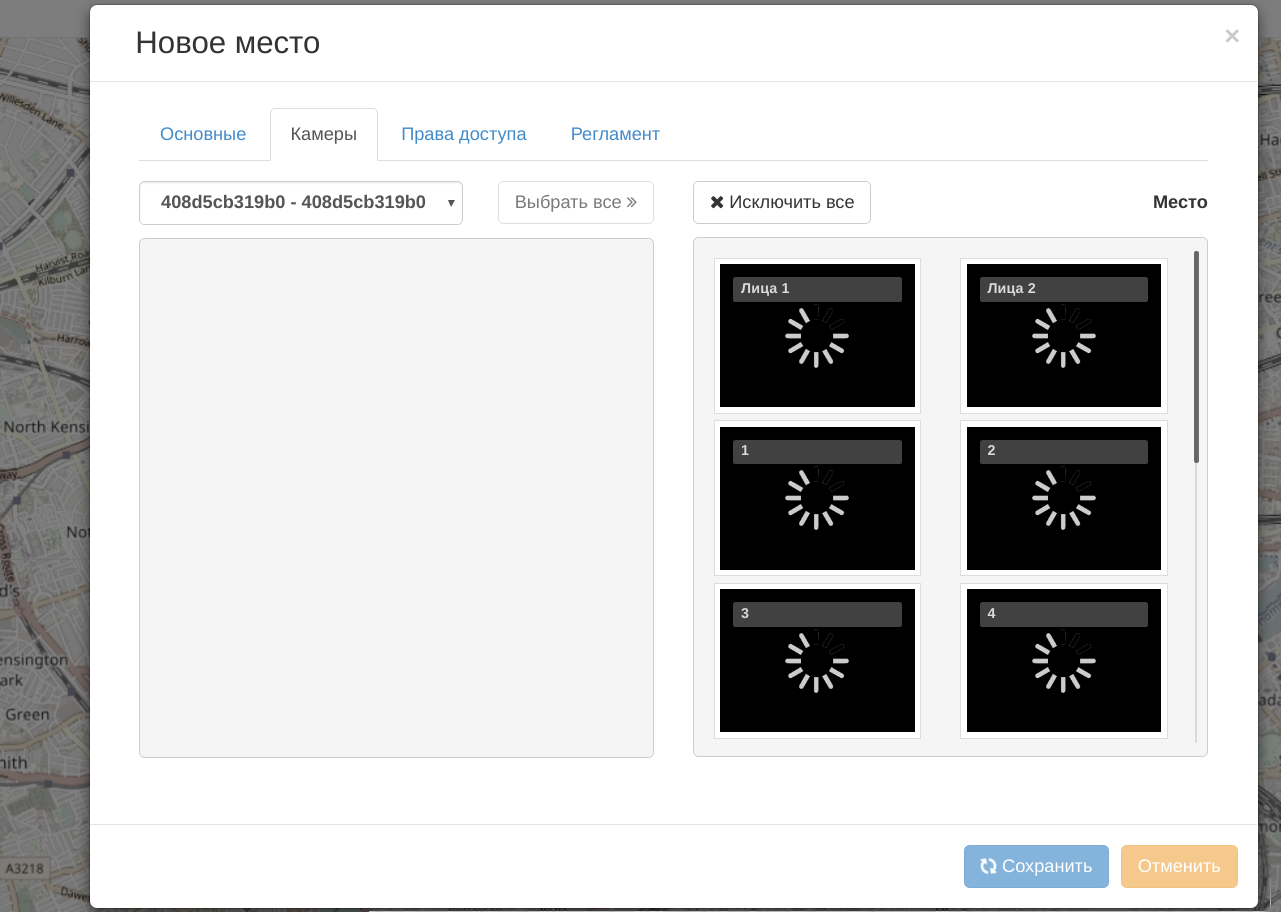Click the Выбрать все button
Viewport: 1281px width, 912px height.
(576, 202)
